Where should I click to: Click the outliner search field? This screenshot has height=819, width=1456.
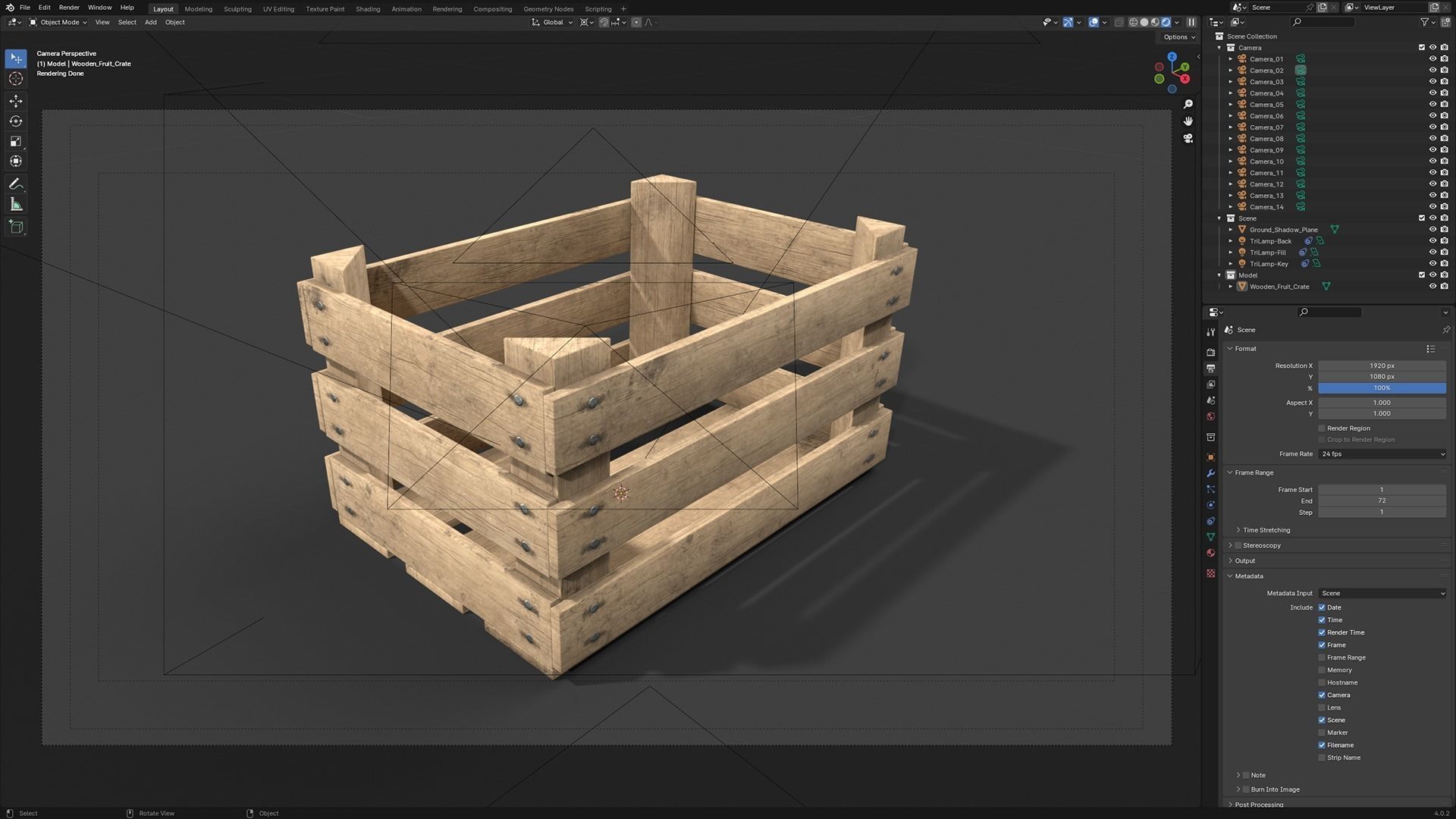point(1323,22)
